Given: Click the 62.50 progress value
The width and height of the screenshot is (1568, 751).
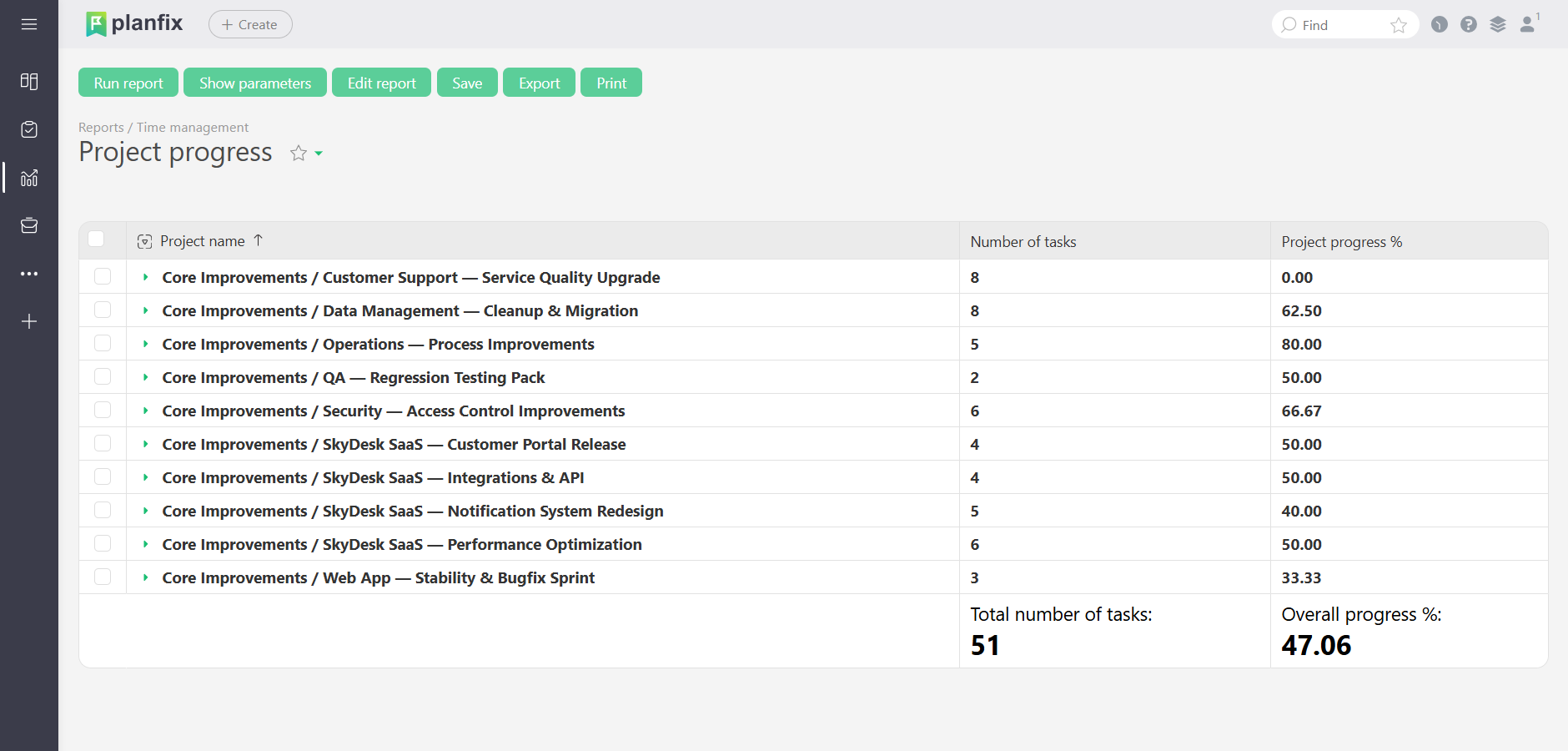Looking at the screenshot, I should pyautogui.click(x=1302, y=310).
